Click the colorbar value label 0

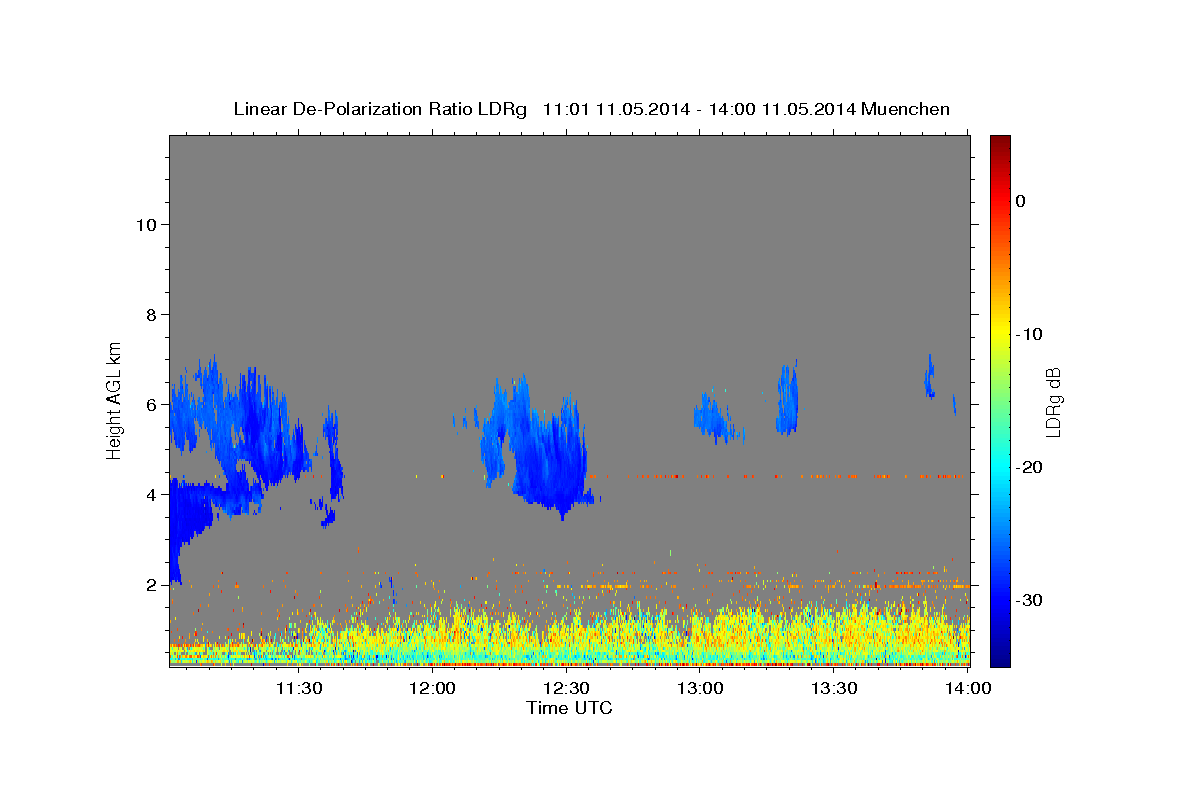(x=1021, y=201)
